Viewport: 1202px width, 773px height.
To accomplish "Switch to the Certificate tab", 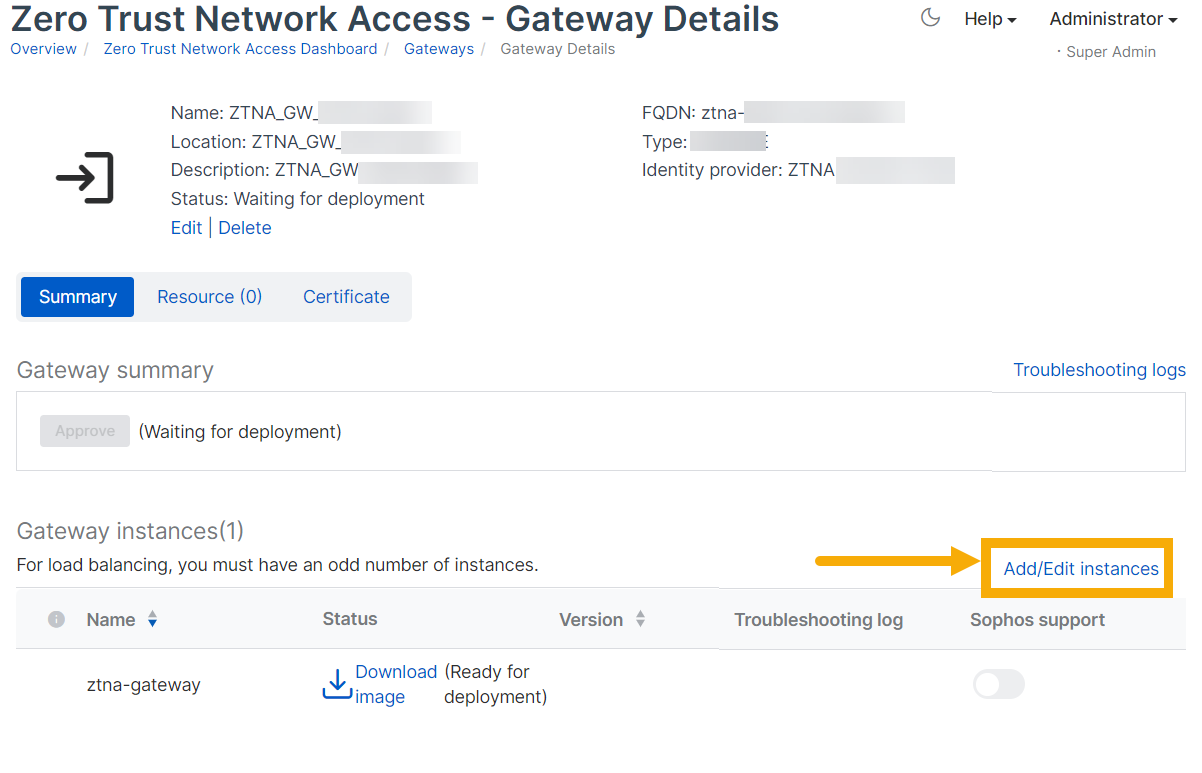I will pos(346,296).
